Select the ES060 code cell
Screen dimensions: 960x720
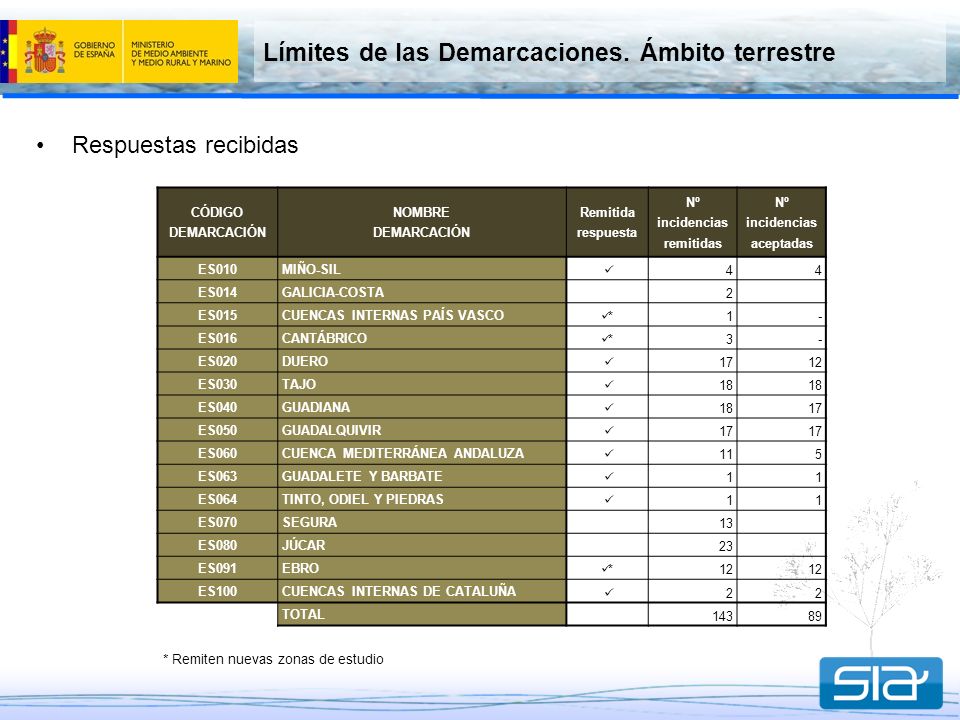pyautogui.click(x=217, y=453)
